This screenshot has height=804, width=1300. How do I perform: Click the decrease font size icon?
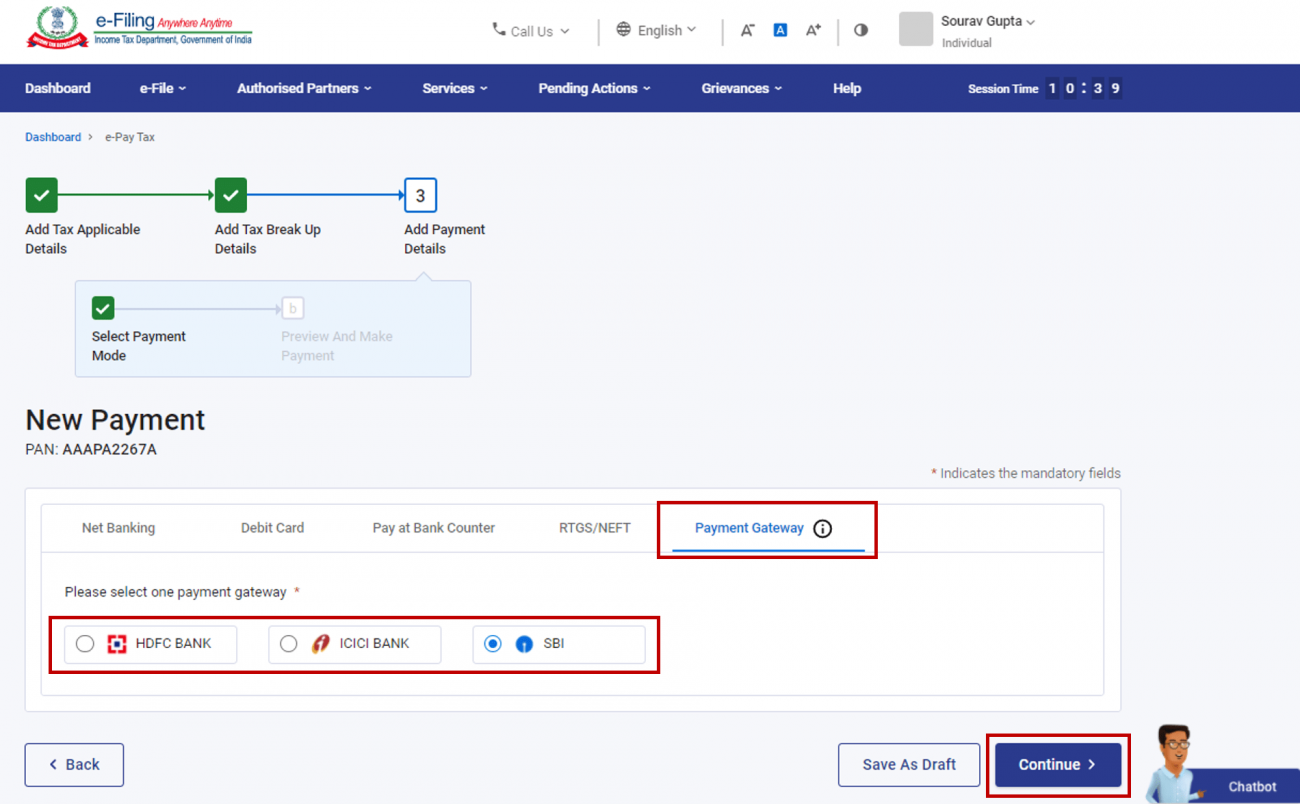pos(747,30)
